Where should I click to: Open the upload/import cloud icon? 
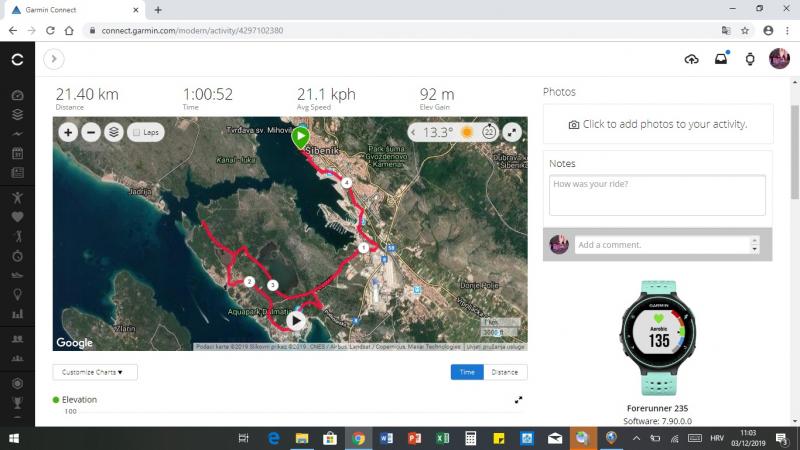pyautogui.click(x=691, y=59)
